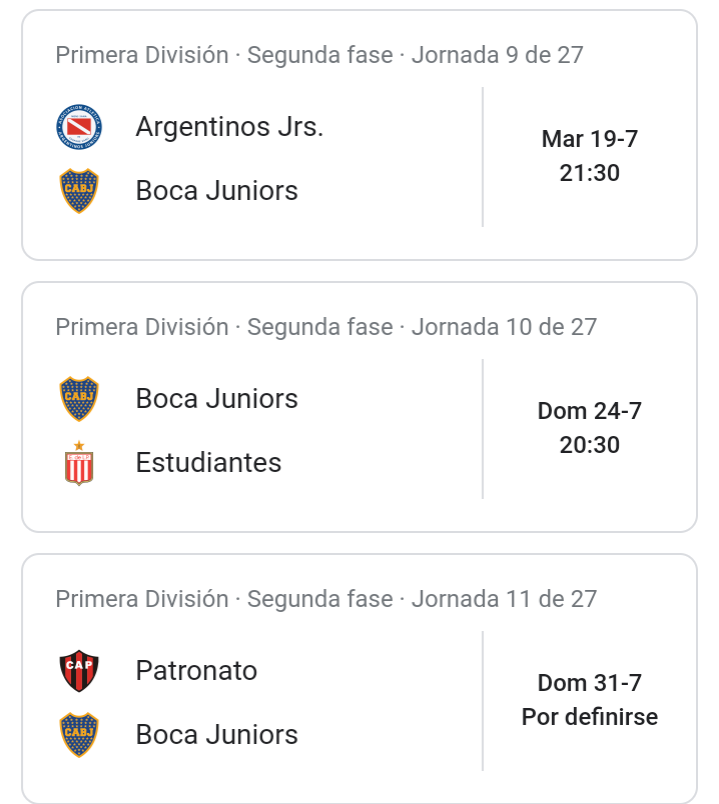Click the Estudiantes team crest
719x804 pixels.
click(x=79, y=463)
